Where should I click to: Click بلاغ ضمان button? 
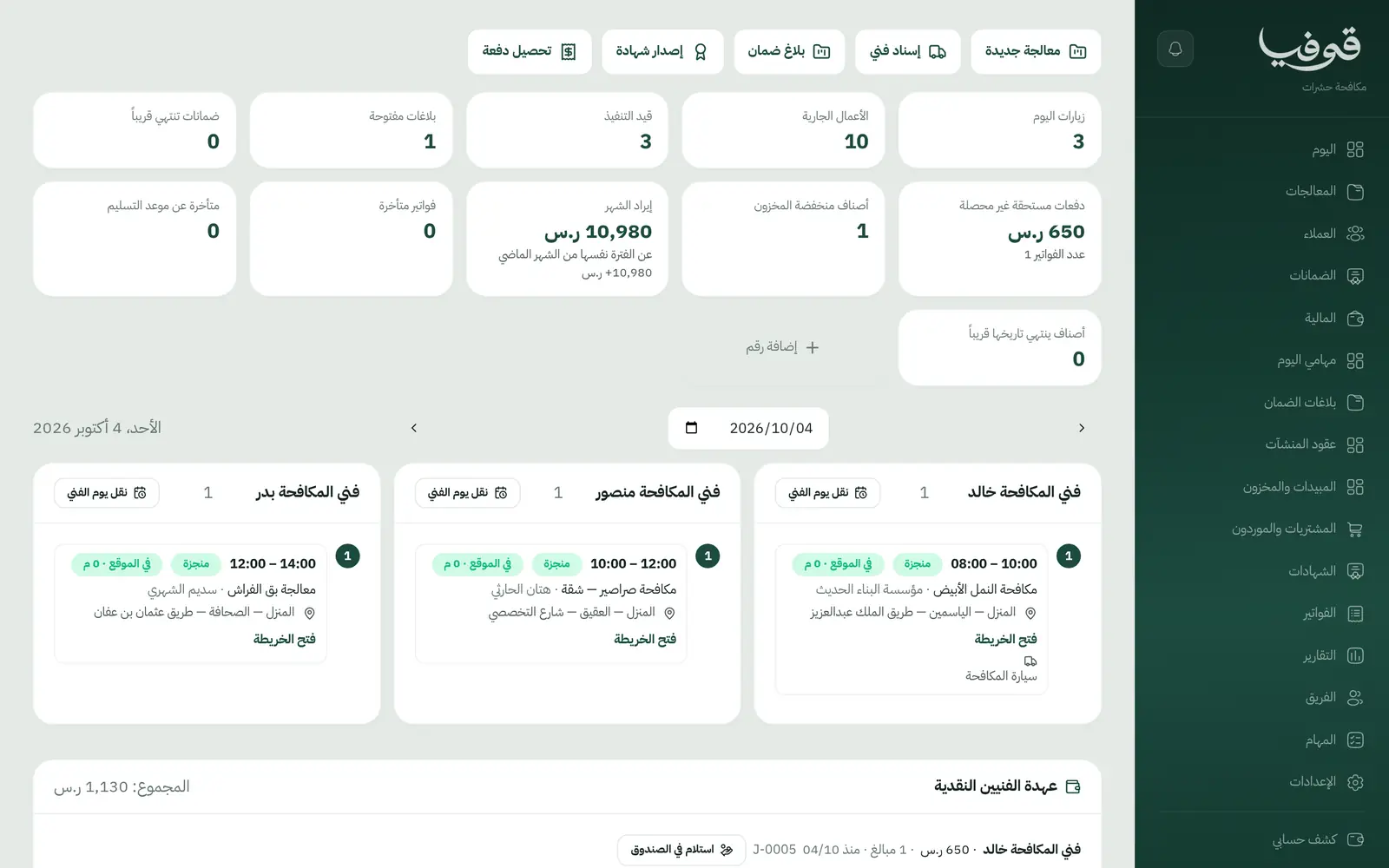click(x=789, y=51)
